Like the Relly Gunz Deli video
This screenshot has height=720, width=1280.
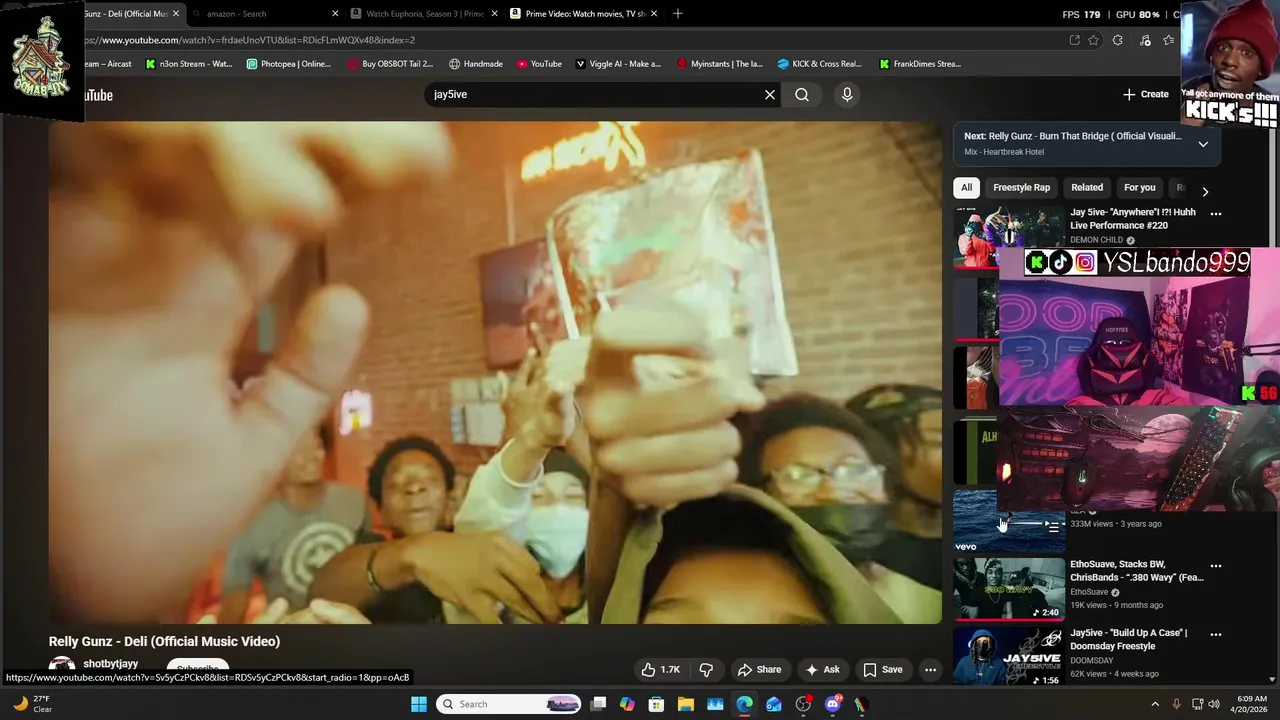[661, 670]
